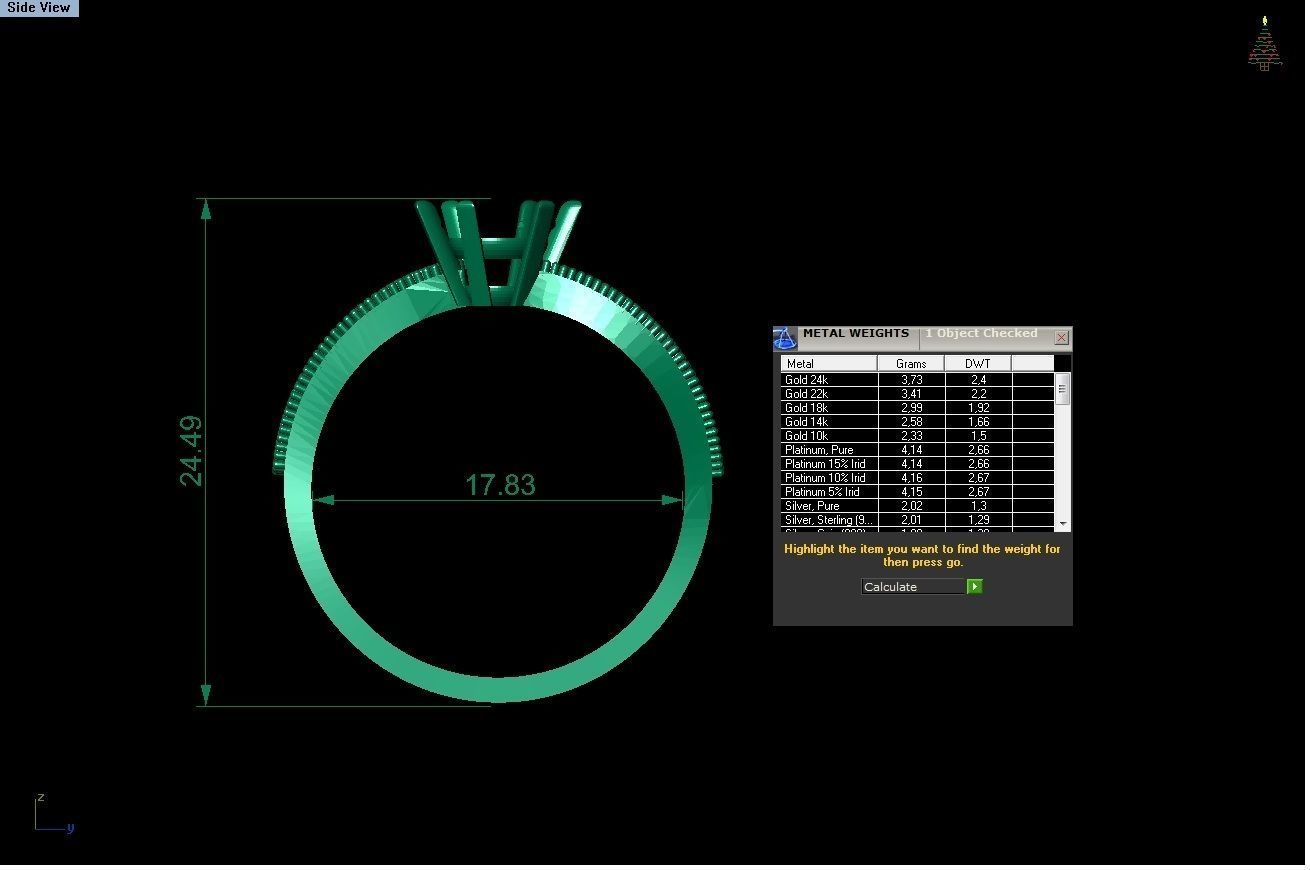Open the Calculate combo box
This screenshot has height=870, width=1310.
(x=913, y=587)
